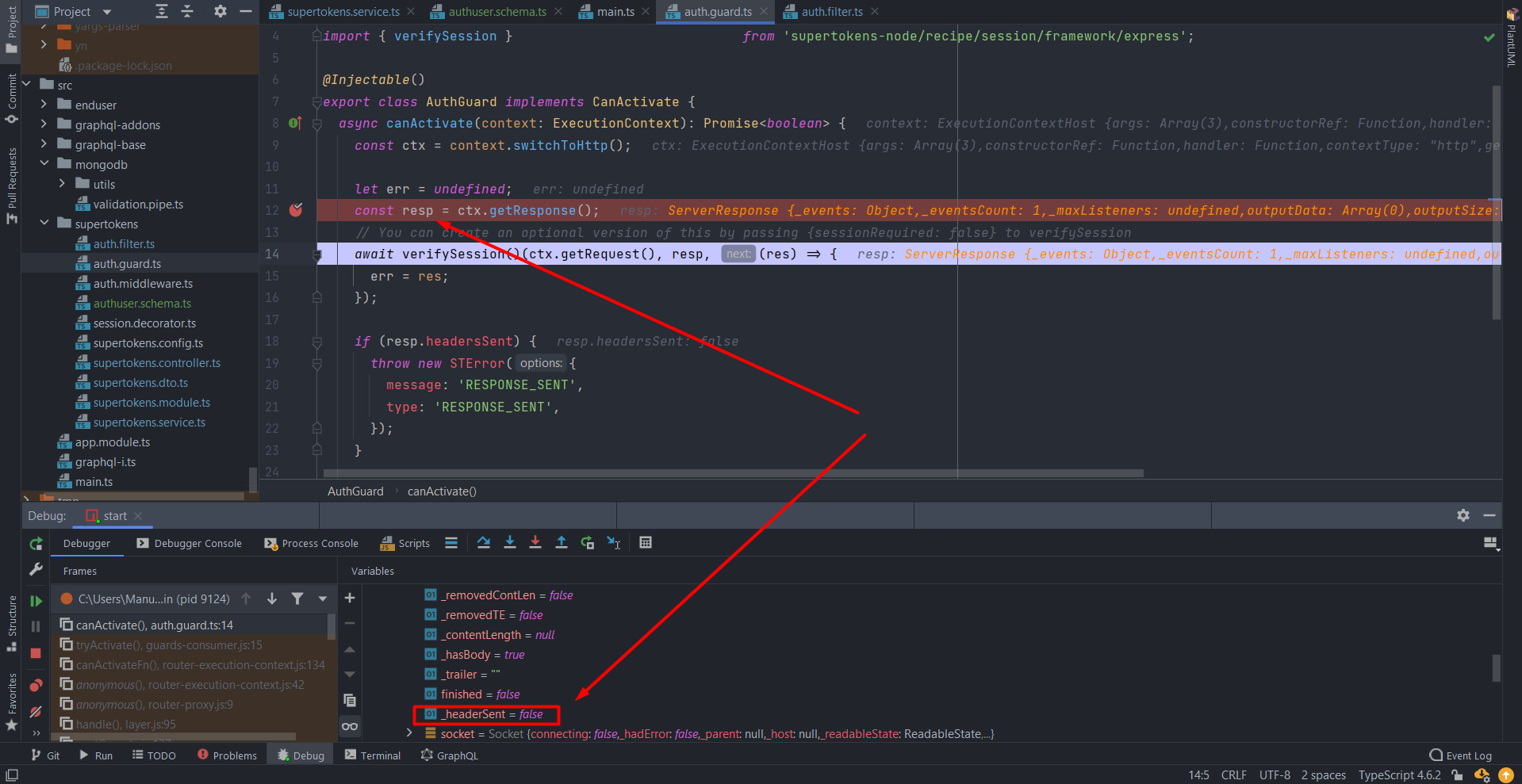Expand the enduser folder

(x=44, y=105)
